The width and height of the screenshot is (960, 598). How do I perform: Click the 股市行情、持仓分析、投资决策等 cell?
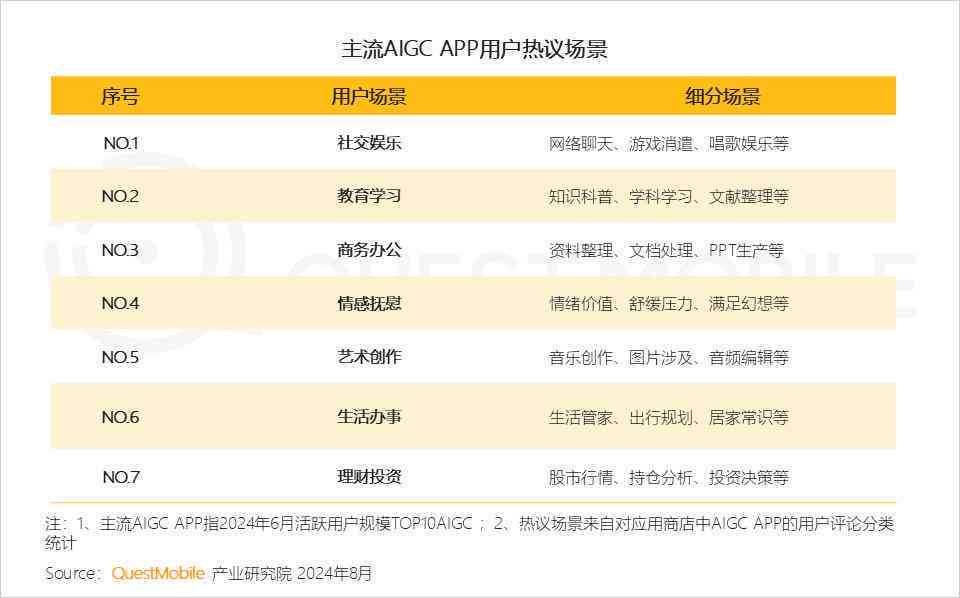pyautogui.click(x=669, y=477)
